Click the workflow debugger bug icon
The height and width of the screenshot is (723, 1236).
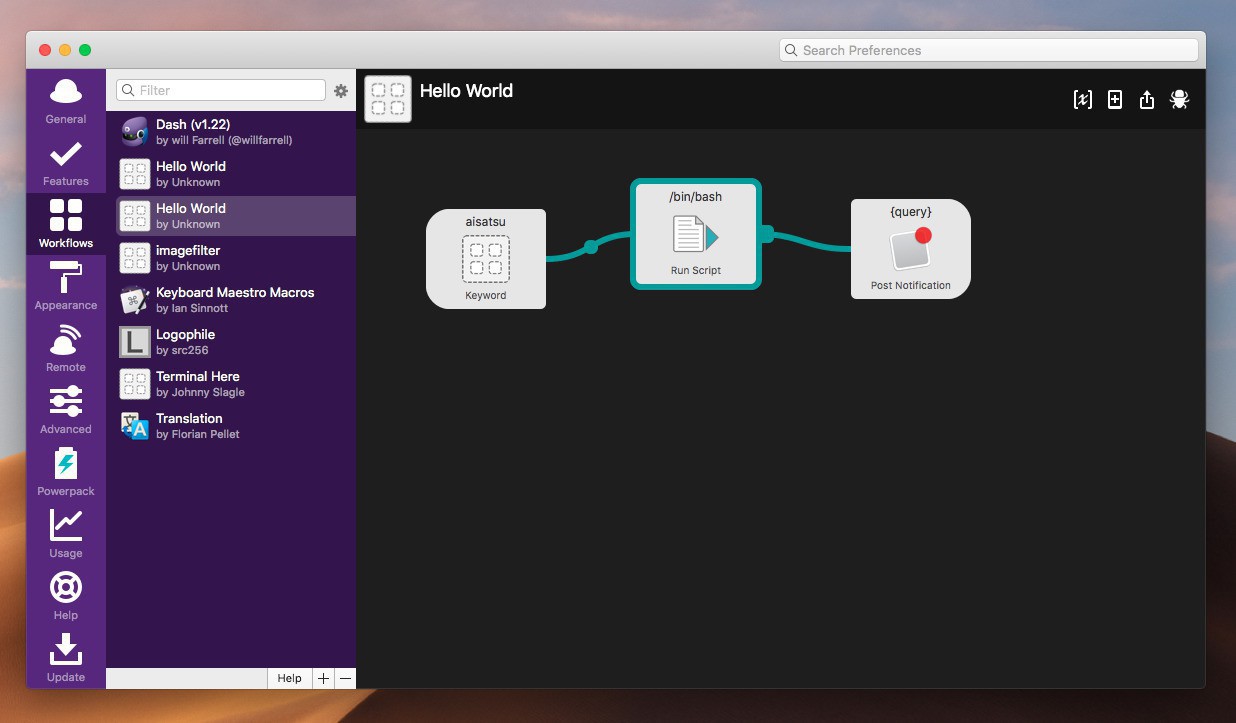coord(1179,99)
